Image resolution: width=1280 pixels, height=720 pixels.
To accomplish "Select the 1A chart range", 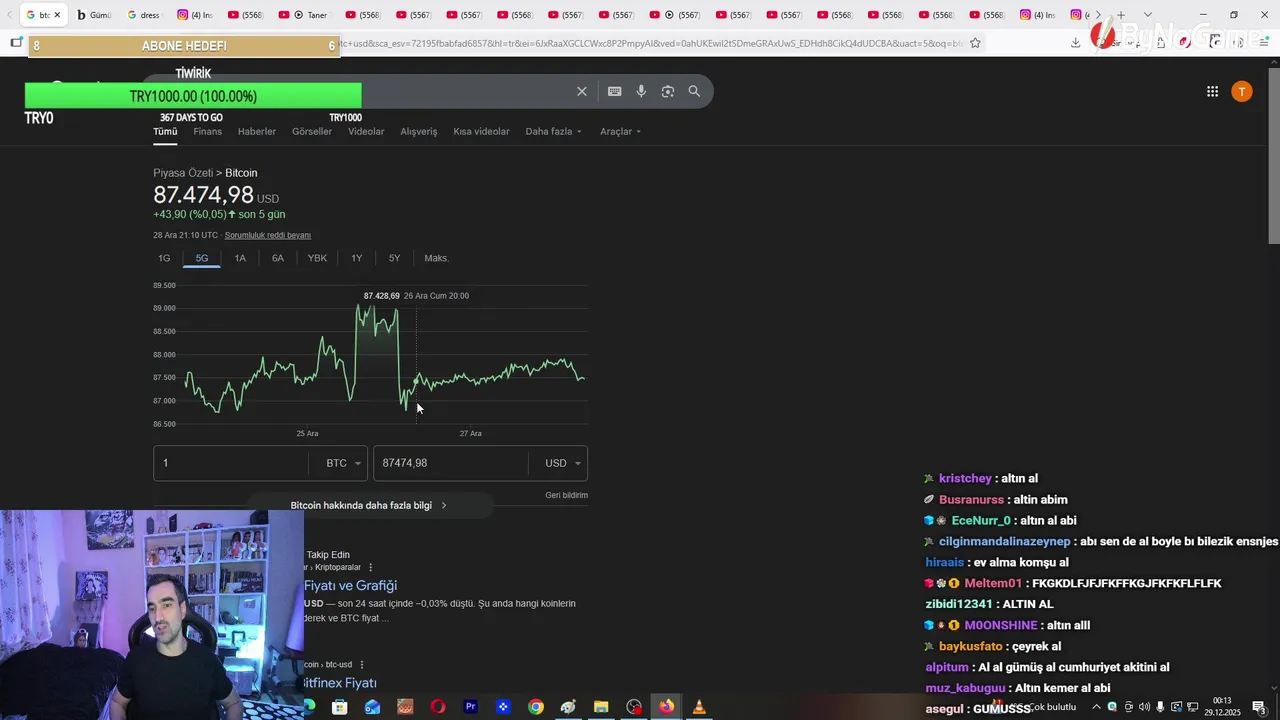I will (x=240, y=258).
